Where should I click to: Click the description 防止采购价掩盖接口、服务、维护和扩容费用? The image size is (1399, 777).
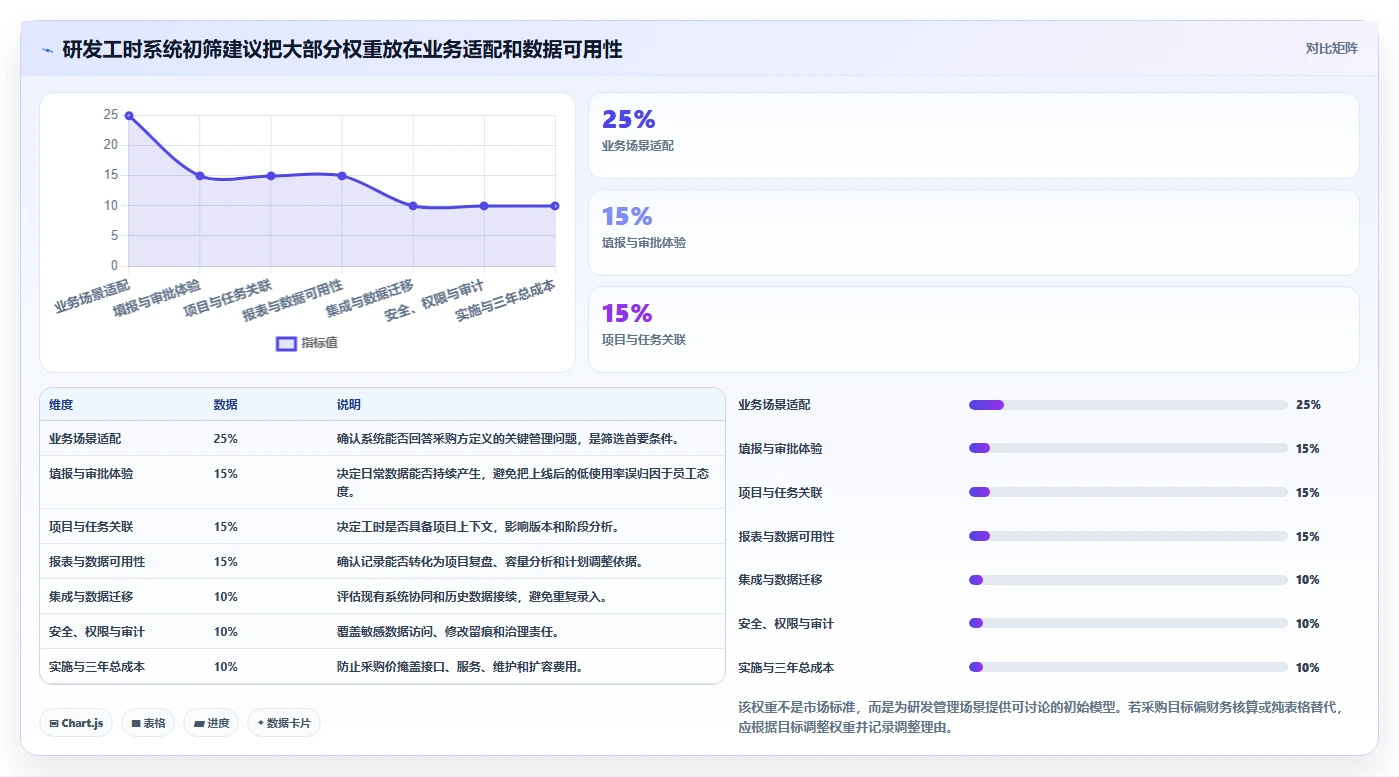460,667
